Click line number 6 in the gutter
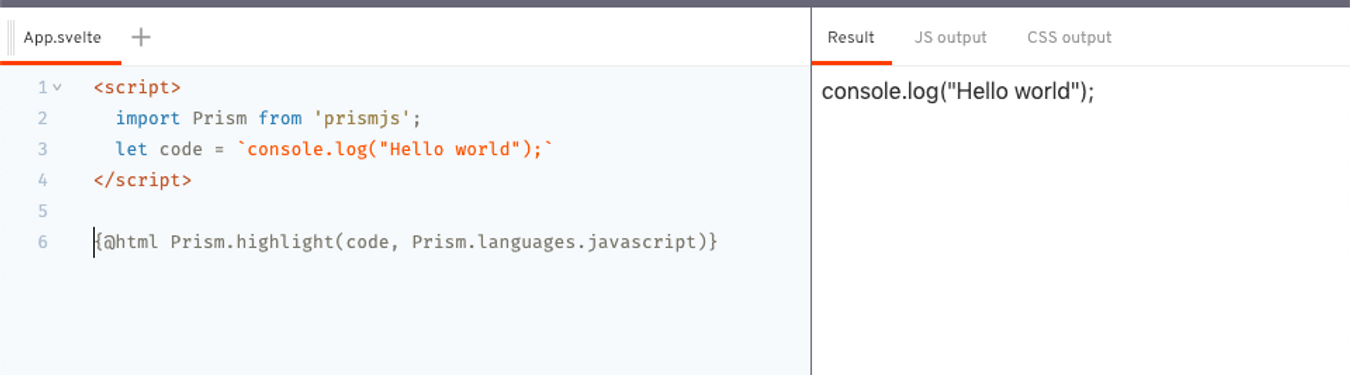Screen dimensions: 1350x375 click(x=43, y=243)
